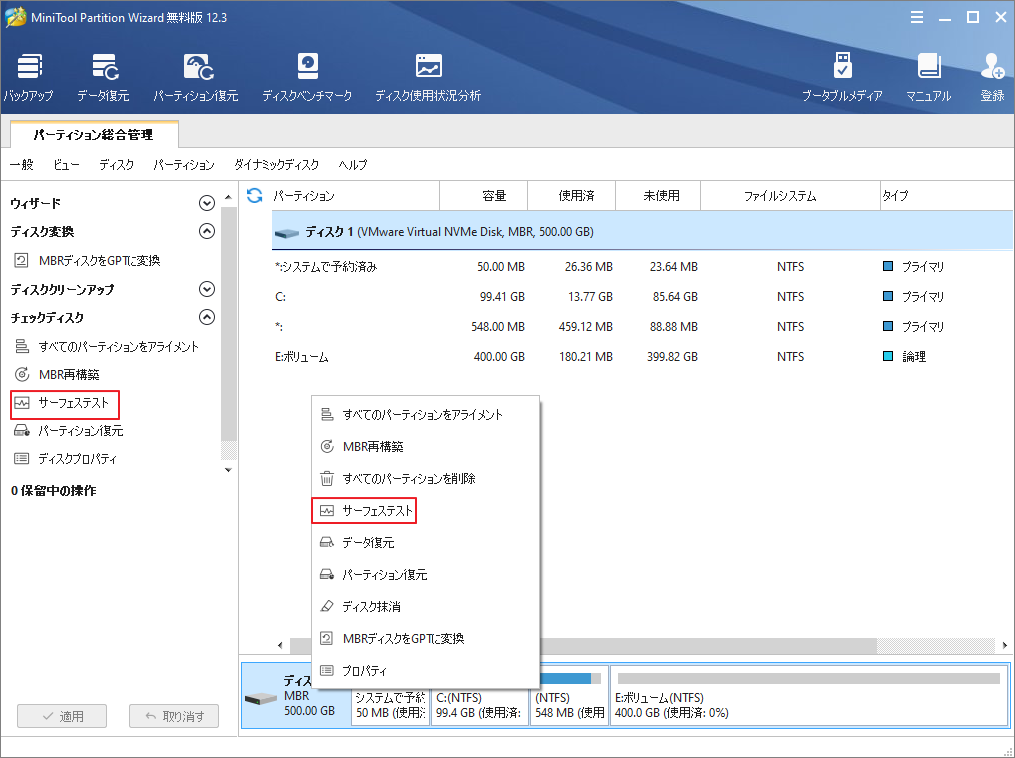Click サーフェステスト in the left sidebar
This screenshot has height=758, width=1015.
[x=73, y=403]
